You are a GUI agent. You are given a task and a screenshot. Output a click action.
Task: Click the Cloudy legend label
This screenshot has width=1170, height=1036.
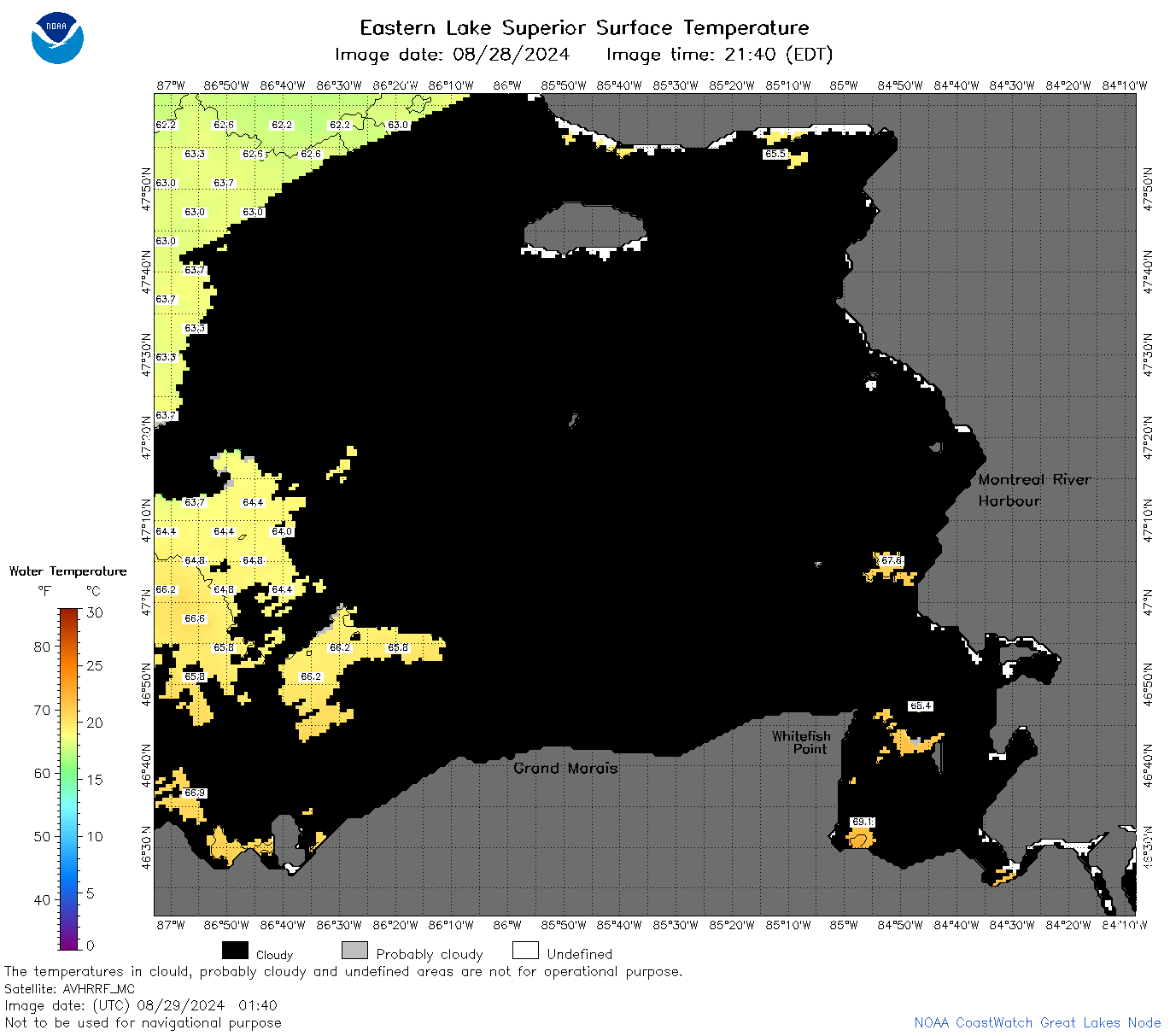(274, 955)
